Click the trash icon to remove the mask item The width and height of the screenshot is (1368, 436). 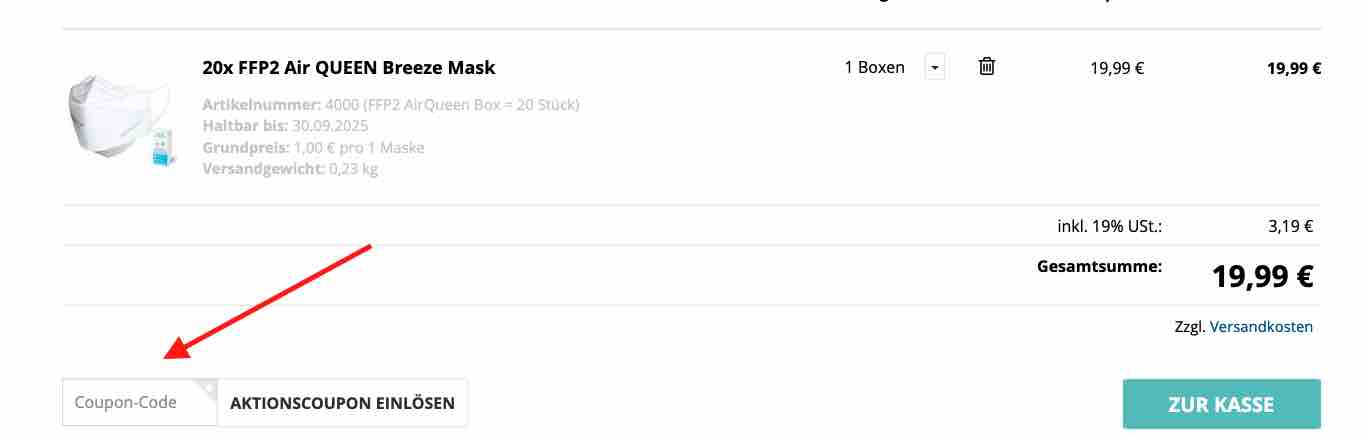tap(987, 67)
